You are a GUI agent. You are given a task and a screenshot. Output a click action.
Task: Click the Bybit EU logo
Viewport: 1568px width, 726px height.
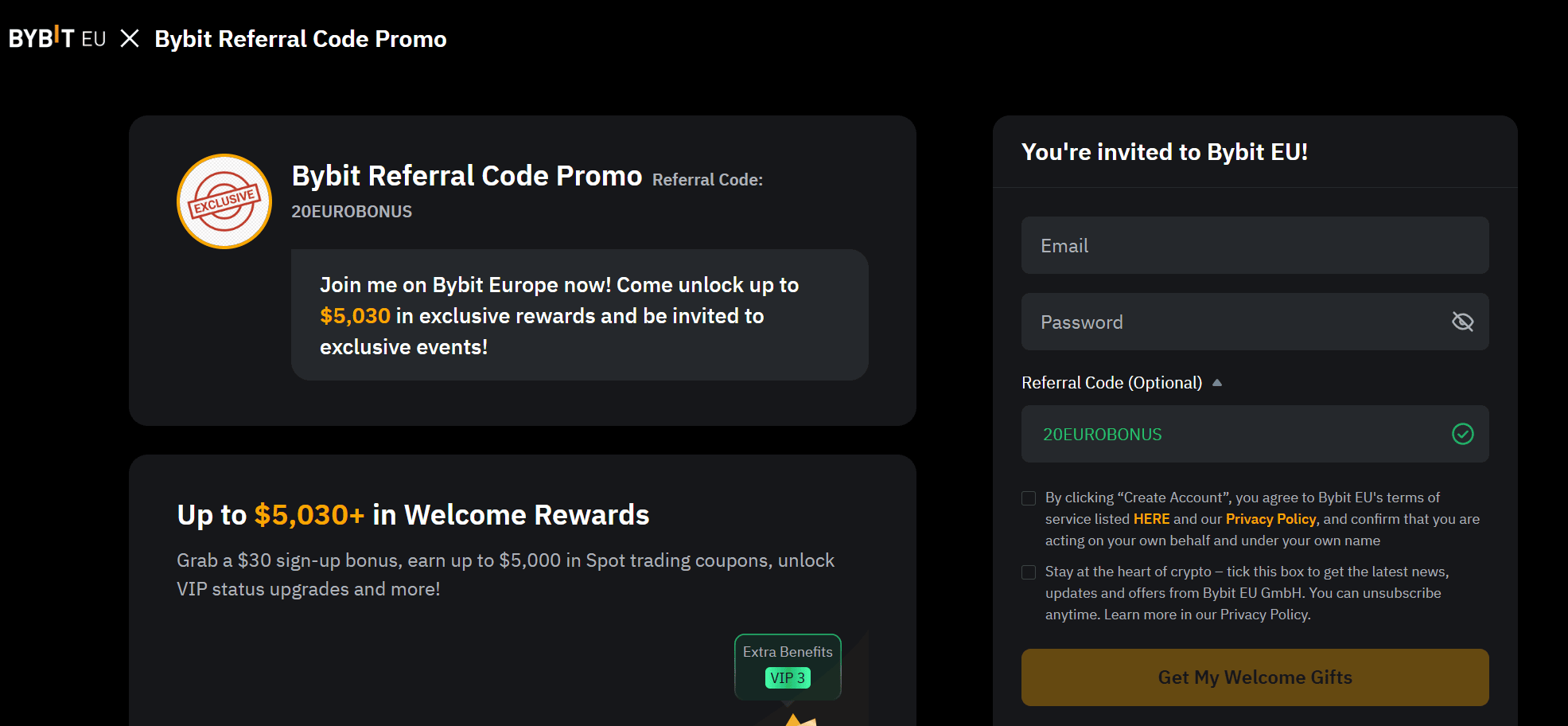56,37
